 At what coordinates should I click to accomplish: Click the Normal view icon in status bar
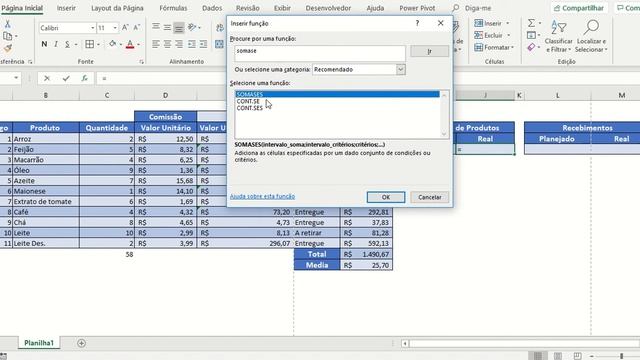[x=538, y=356]
